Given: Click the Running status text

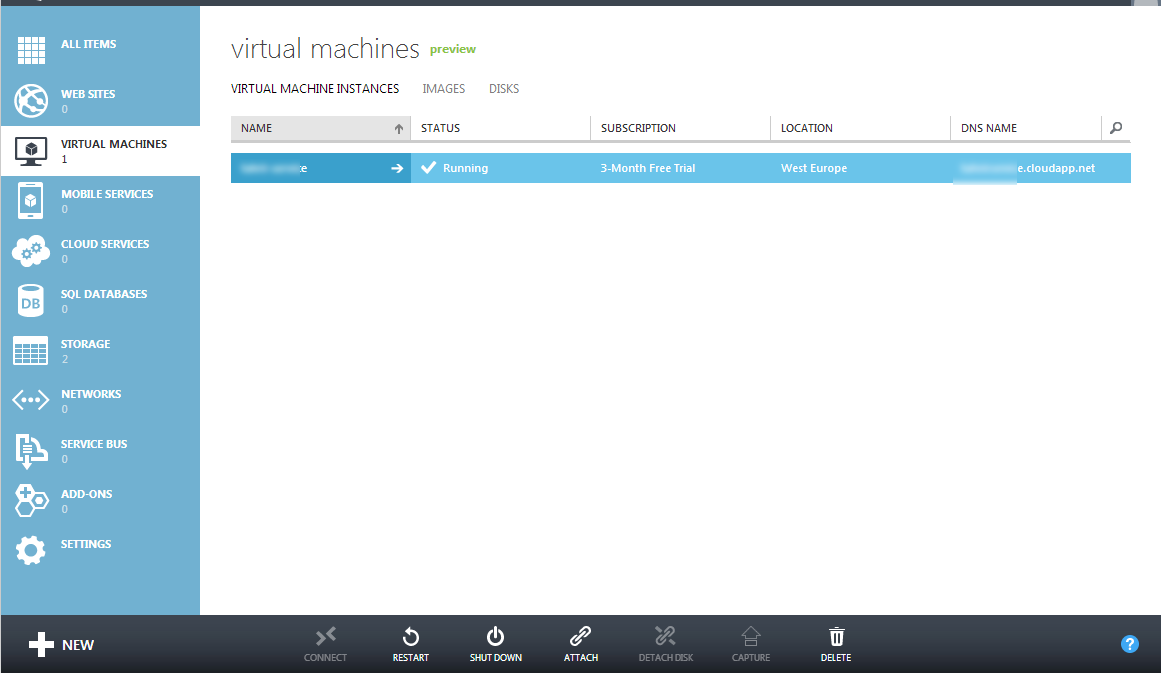Looking at the screenshot, I should 465,168.
